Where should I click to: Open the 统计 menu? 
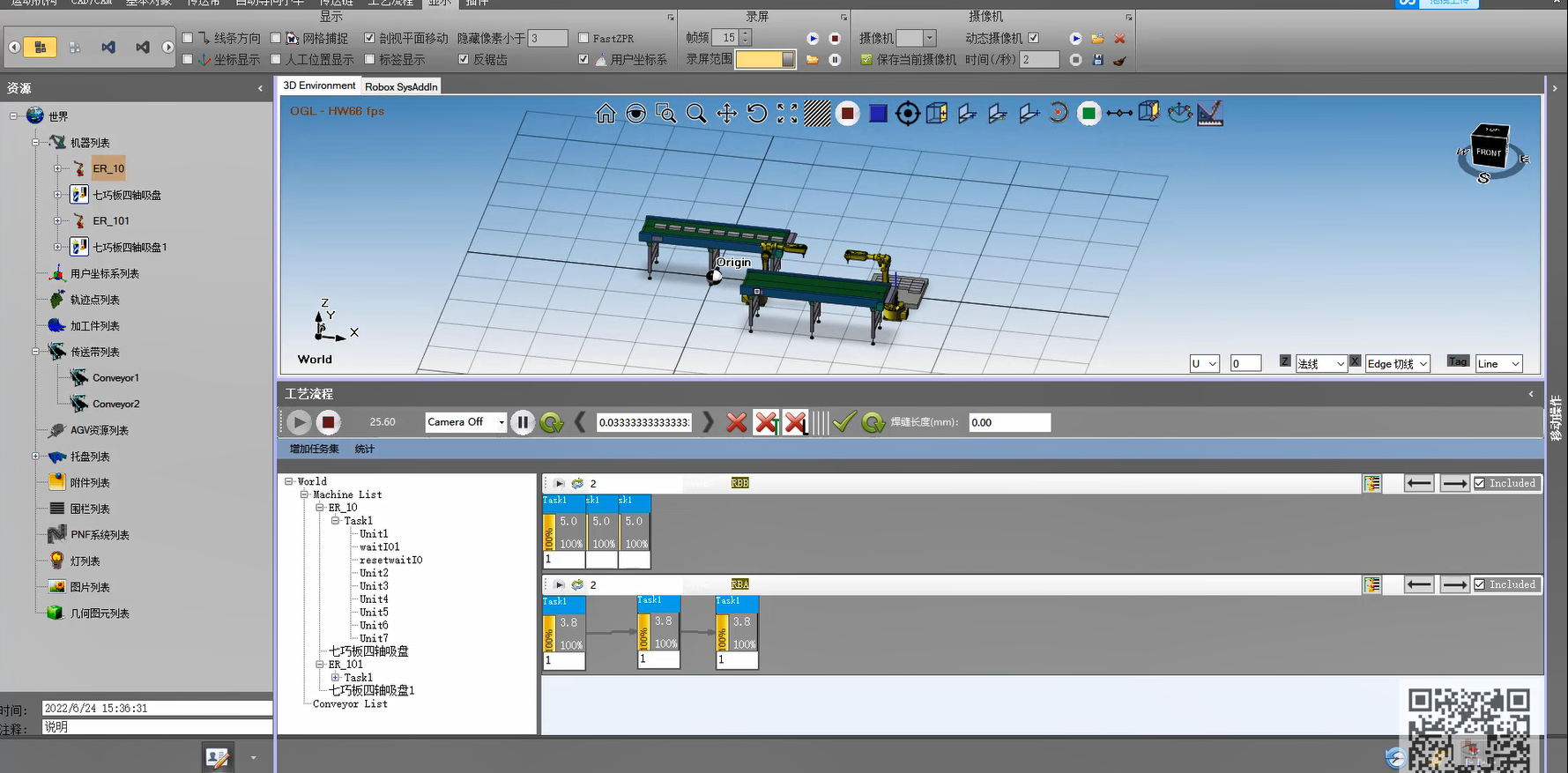[364, 449]
